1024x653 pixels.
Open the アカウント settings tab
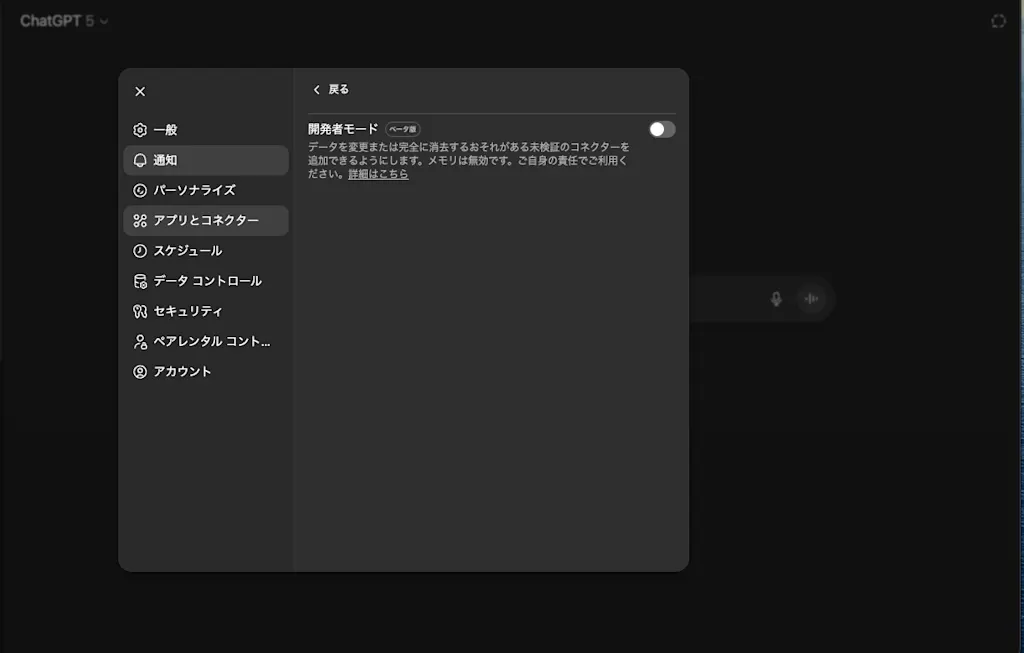click(206, 372)
